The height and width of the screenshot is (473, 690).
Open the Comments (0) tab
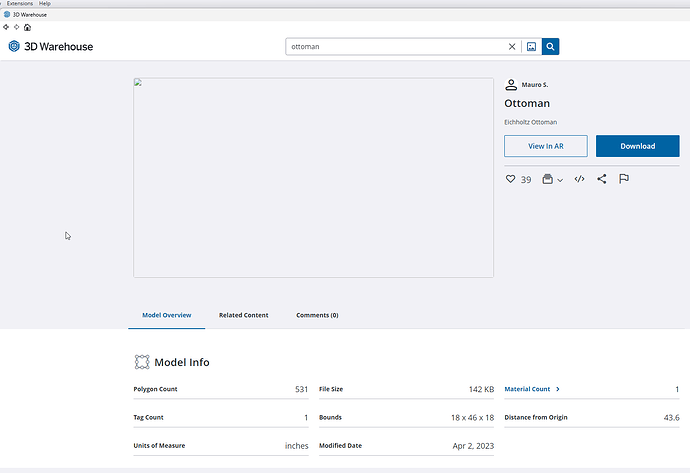[317, 315]
